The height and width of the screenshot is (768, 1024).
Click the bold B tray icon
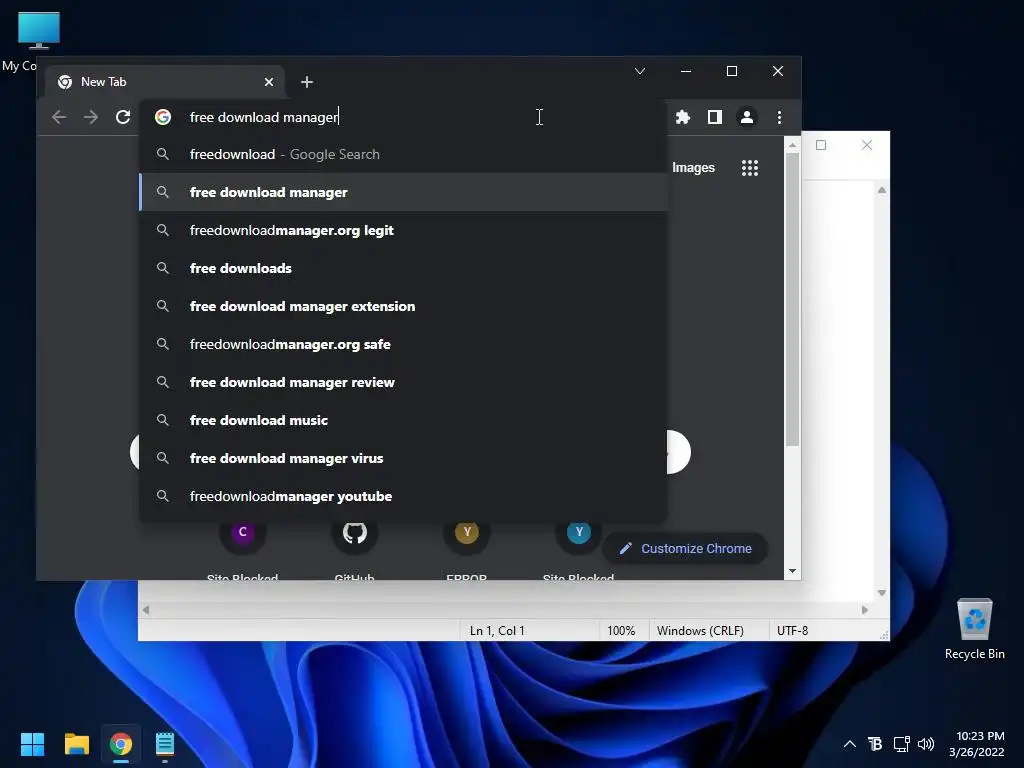(x=875, y=744)
